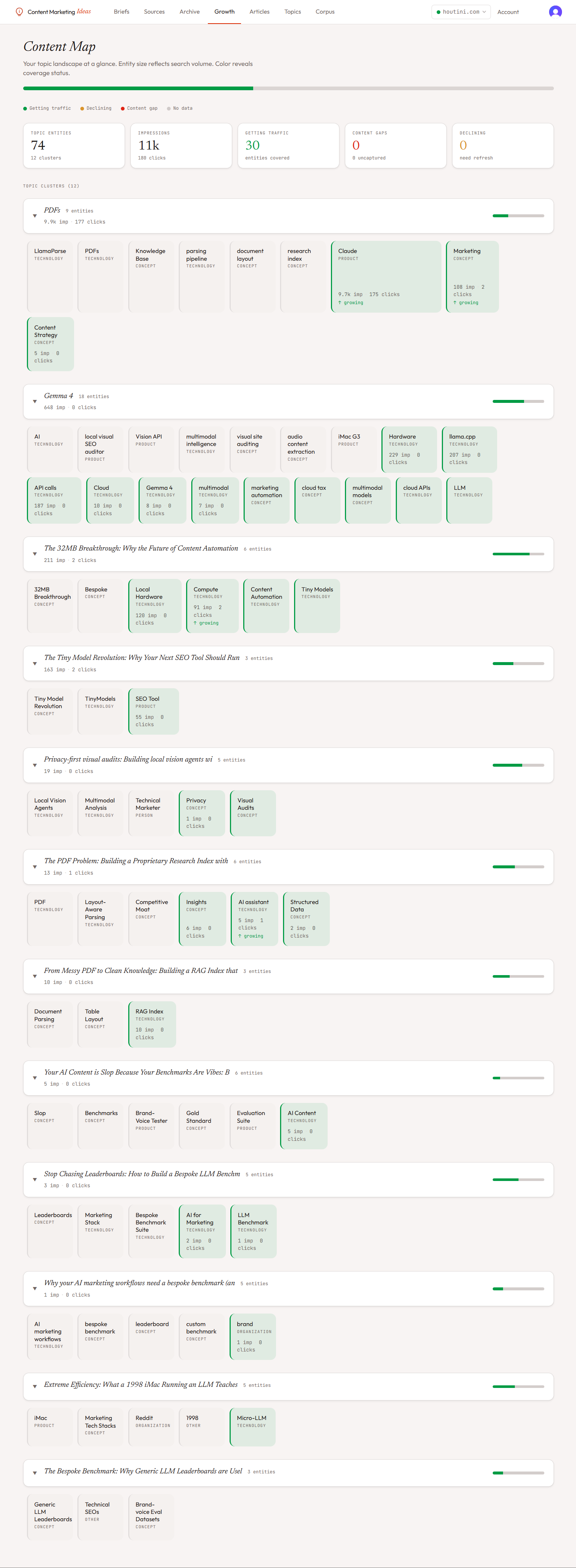
Task: Collapse Why your AI marketing workflows cluster
Action: coord(35,1288)
